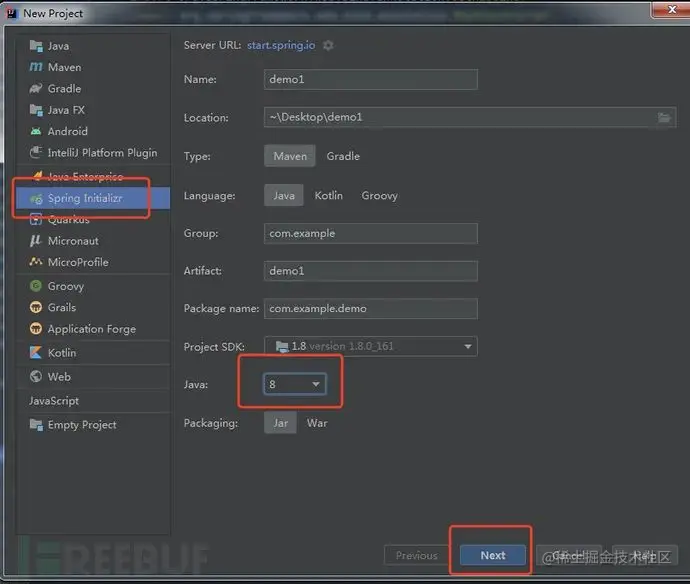Focus the Group field com.example
690x584 pixels.
(371, 233)
